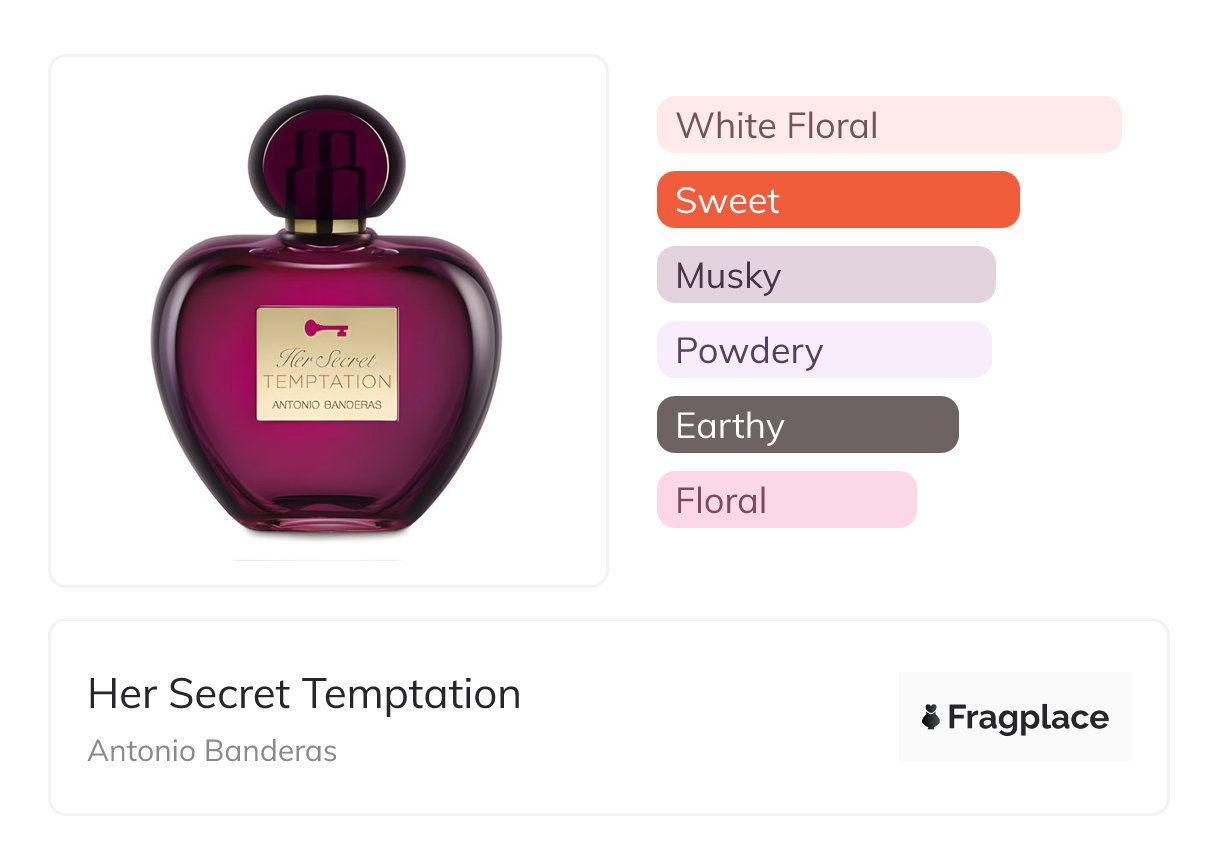Click TEMPTATION text on the gold label

(x=327, y=382)
